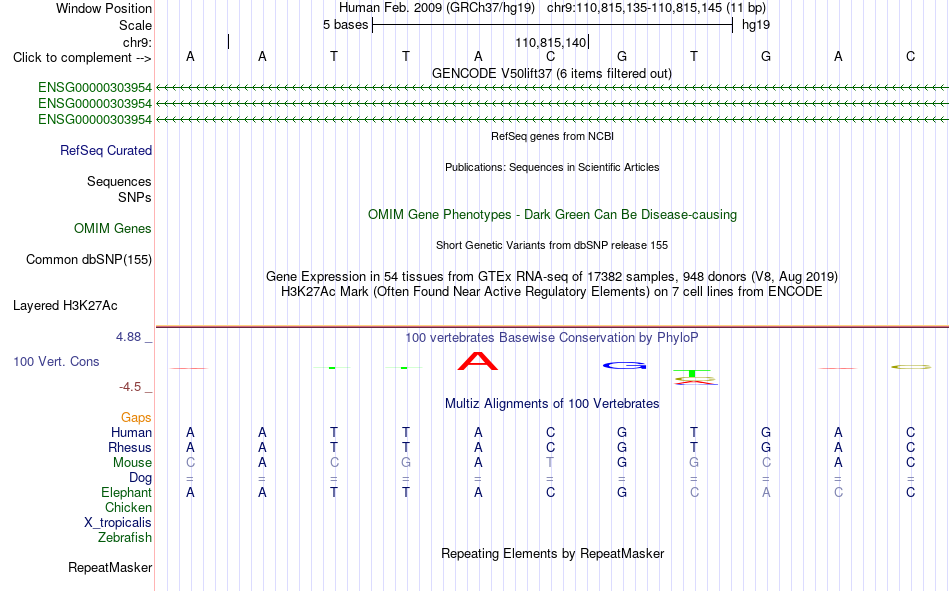
Task: Select the '110,815,140' coordinate marker
Action: pos(551,42)
